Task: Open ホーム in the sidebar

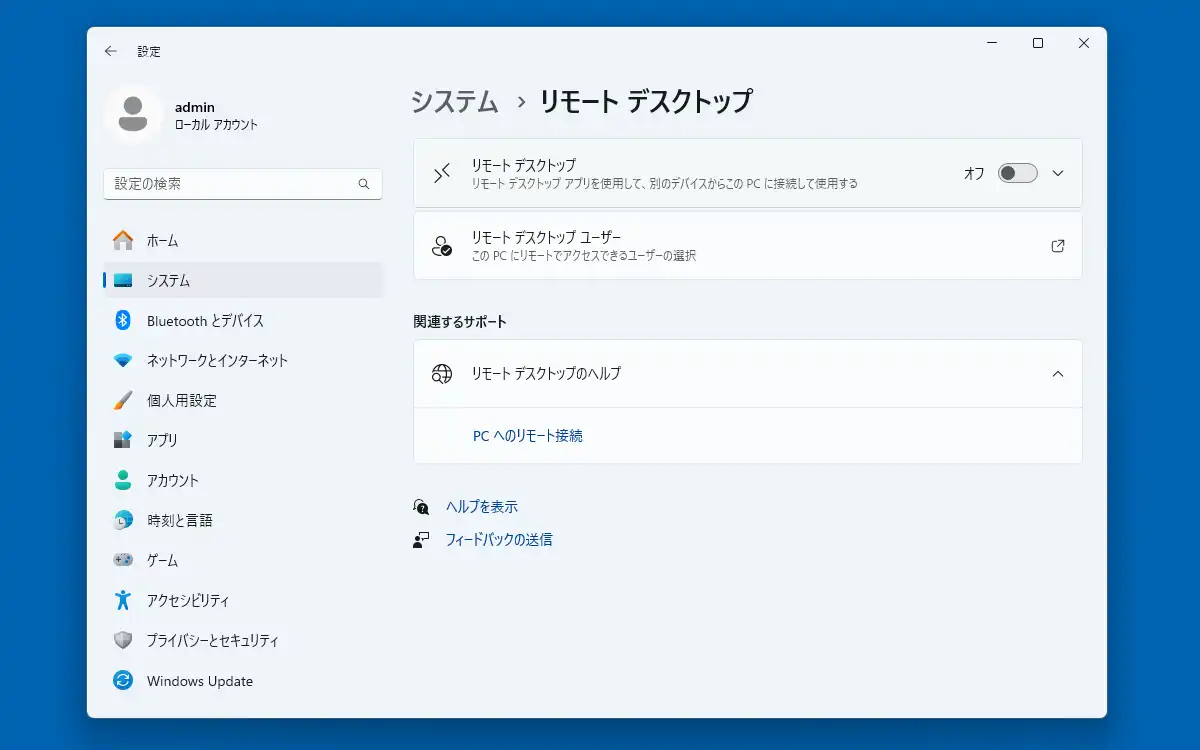Action: [x=243, y=240]
